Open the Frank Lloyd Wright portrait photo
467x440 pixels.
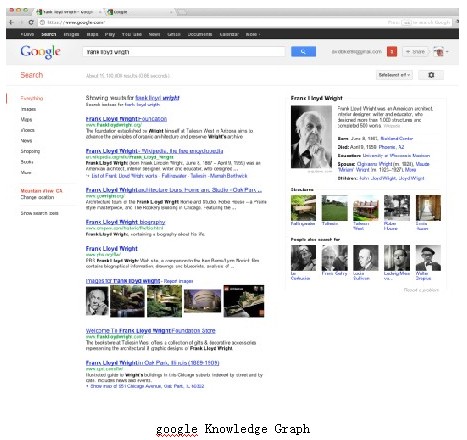pos(311,137)
